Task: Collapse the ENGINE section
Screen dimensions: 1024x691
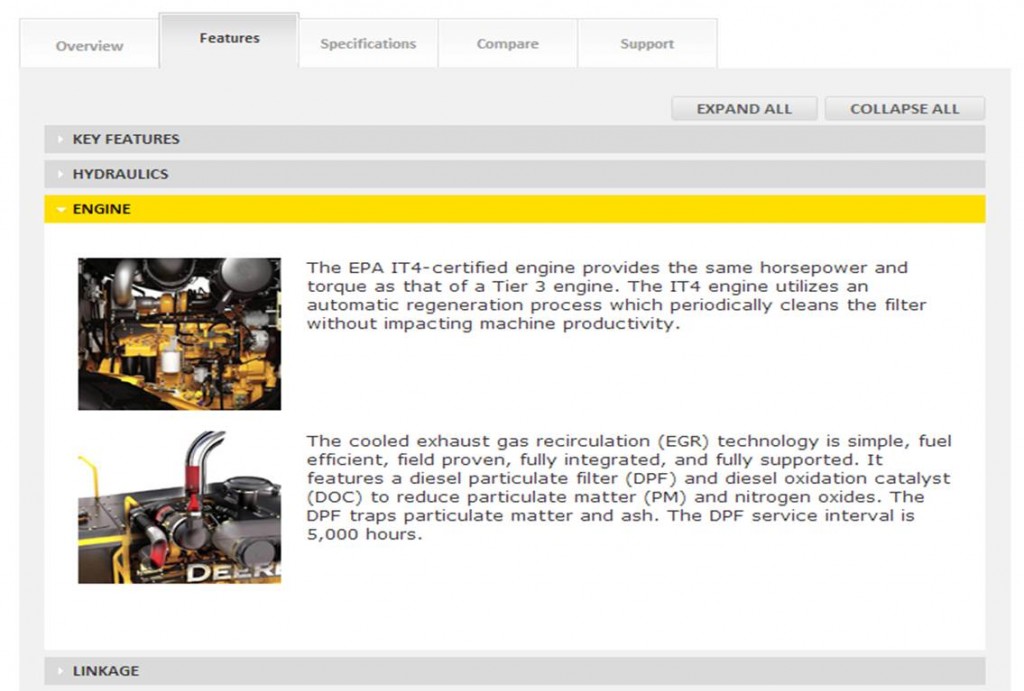Action: coord(515,209)
